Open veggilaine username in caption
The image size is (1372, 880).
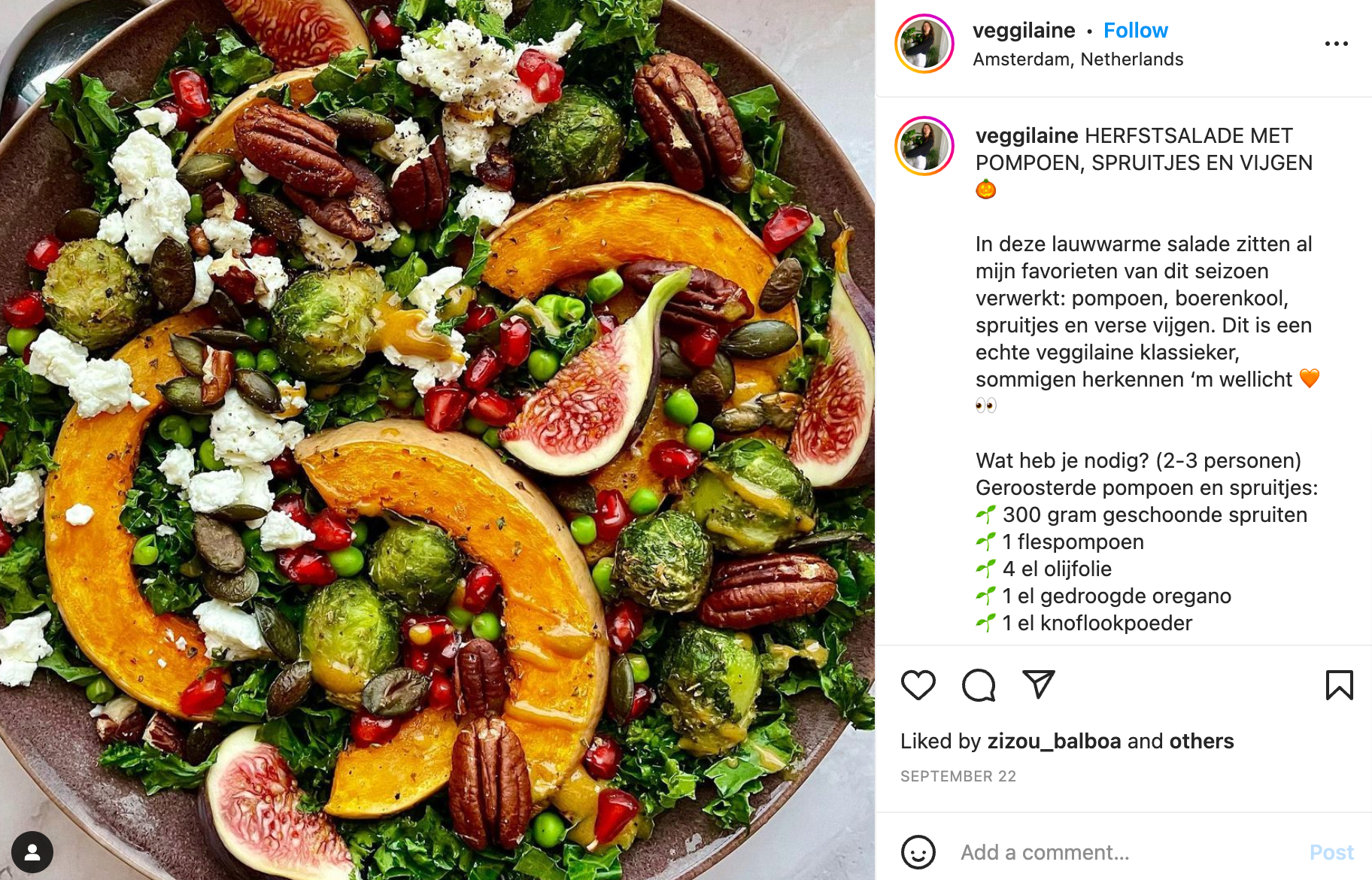pos(1027,135)
